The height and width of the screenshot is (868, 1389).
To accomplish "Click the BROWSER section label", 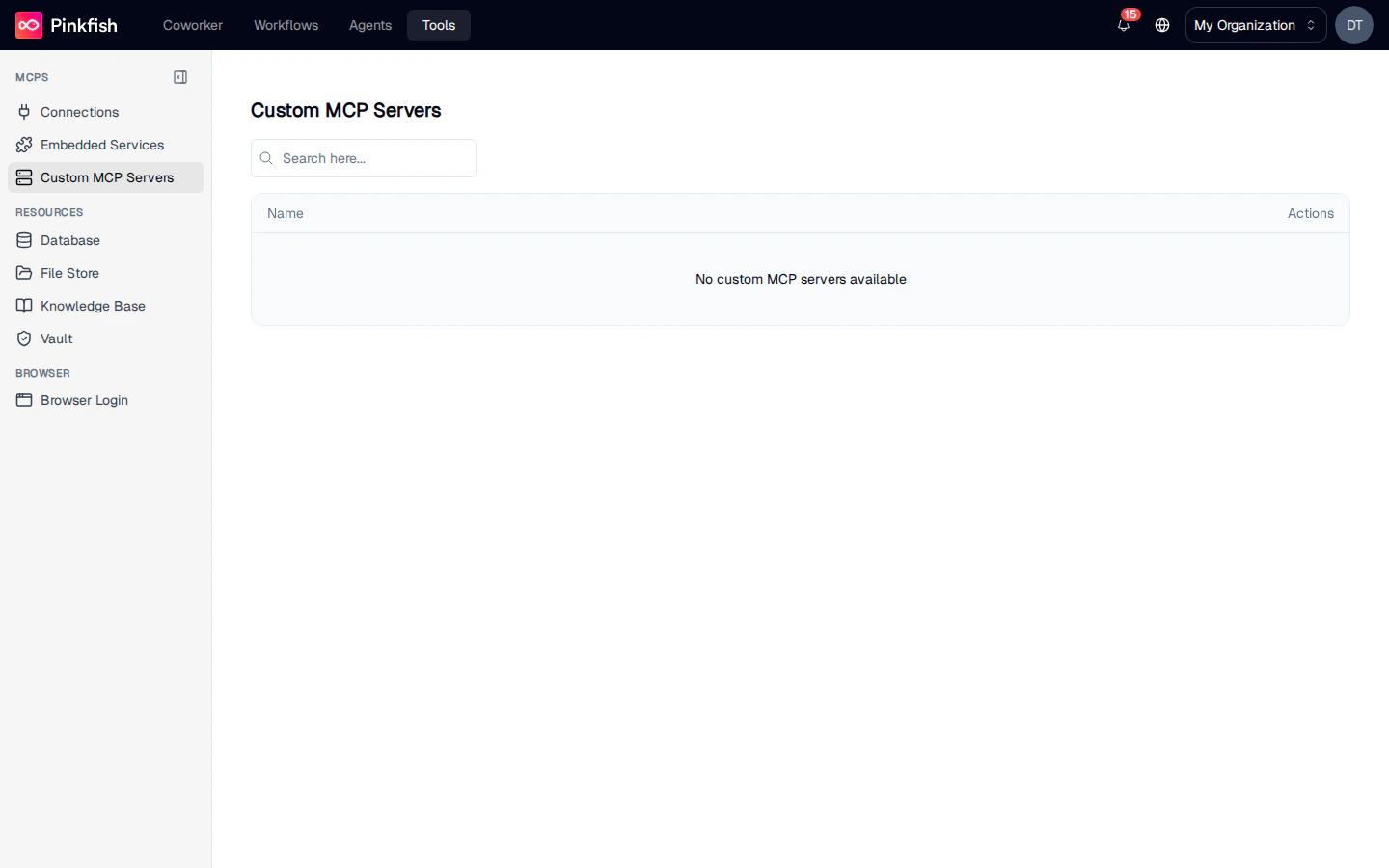I will pos(42,373).
